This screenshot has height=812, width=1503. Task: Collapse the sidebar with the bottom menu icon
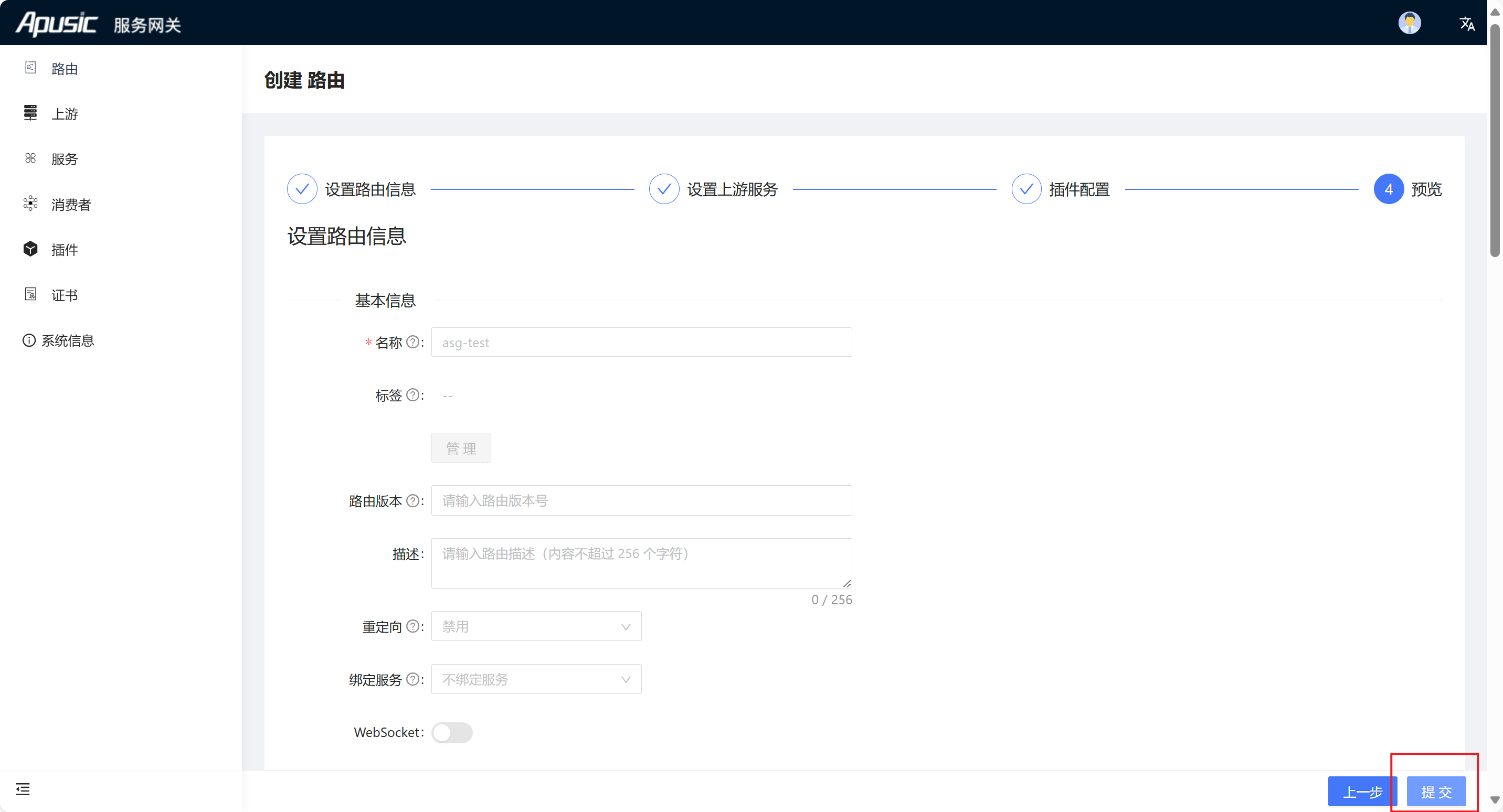(23, 789)
